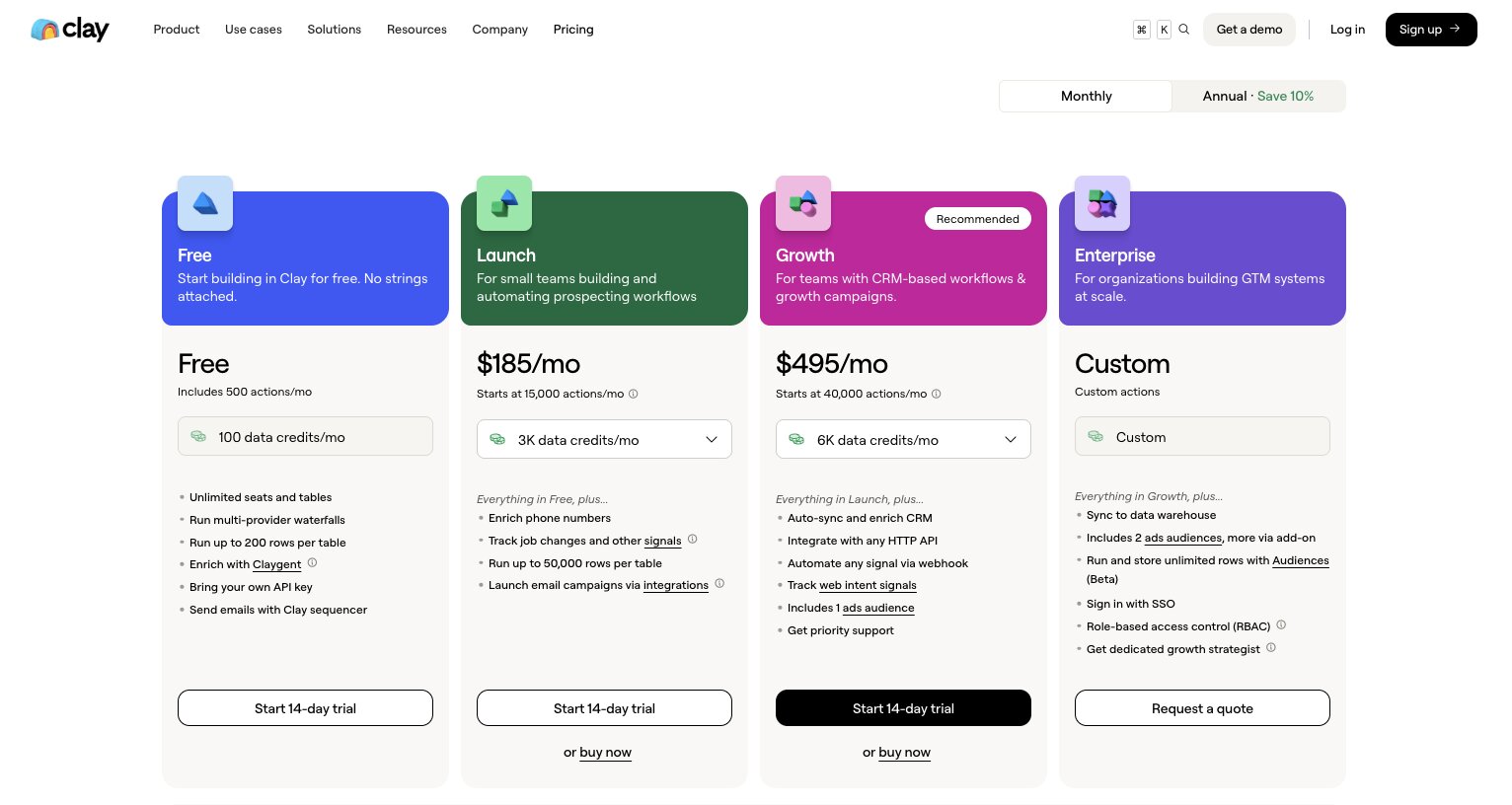Click the Clay logo in the header
The image size is (1512, 805).
69,30
